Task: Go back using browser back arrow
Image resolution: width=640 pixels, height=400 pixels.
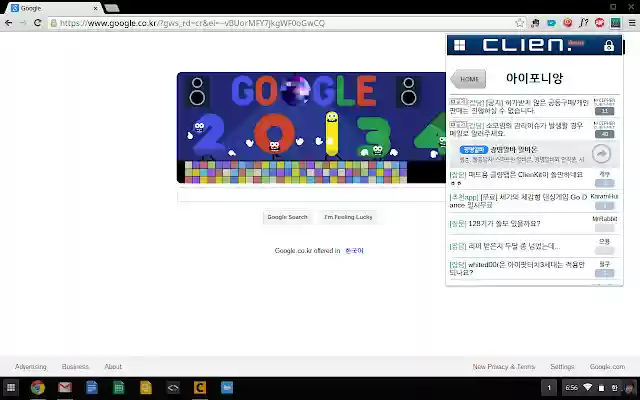Action: [x=8, y=23]
